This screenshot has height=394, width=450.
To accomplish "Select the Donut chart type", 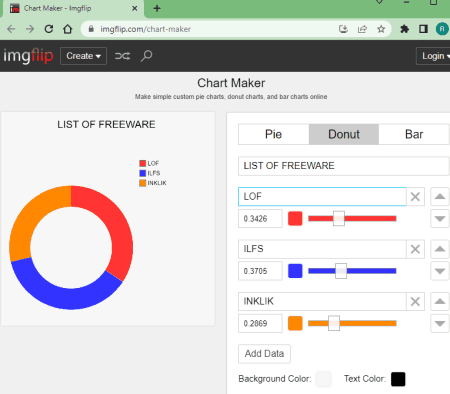I will pos(344,134).
